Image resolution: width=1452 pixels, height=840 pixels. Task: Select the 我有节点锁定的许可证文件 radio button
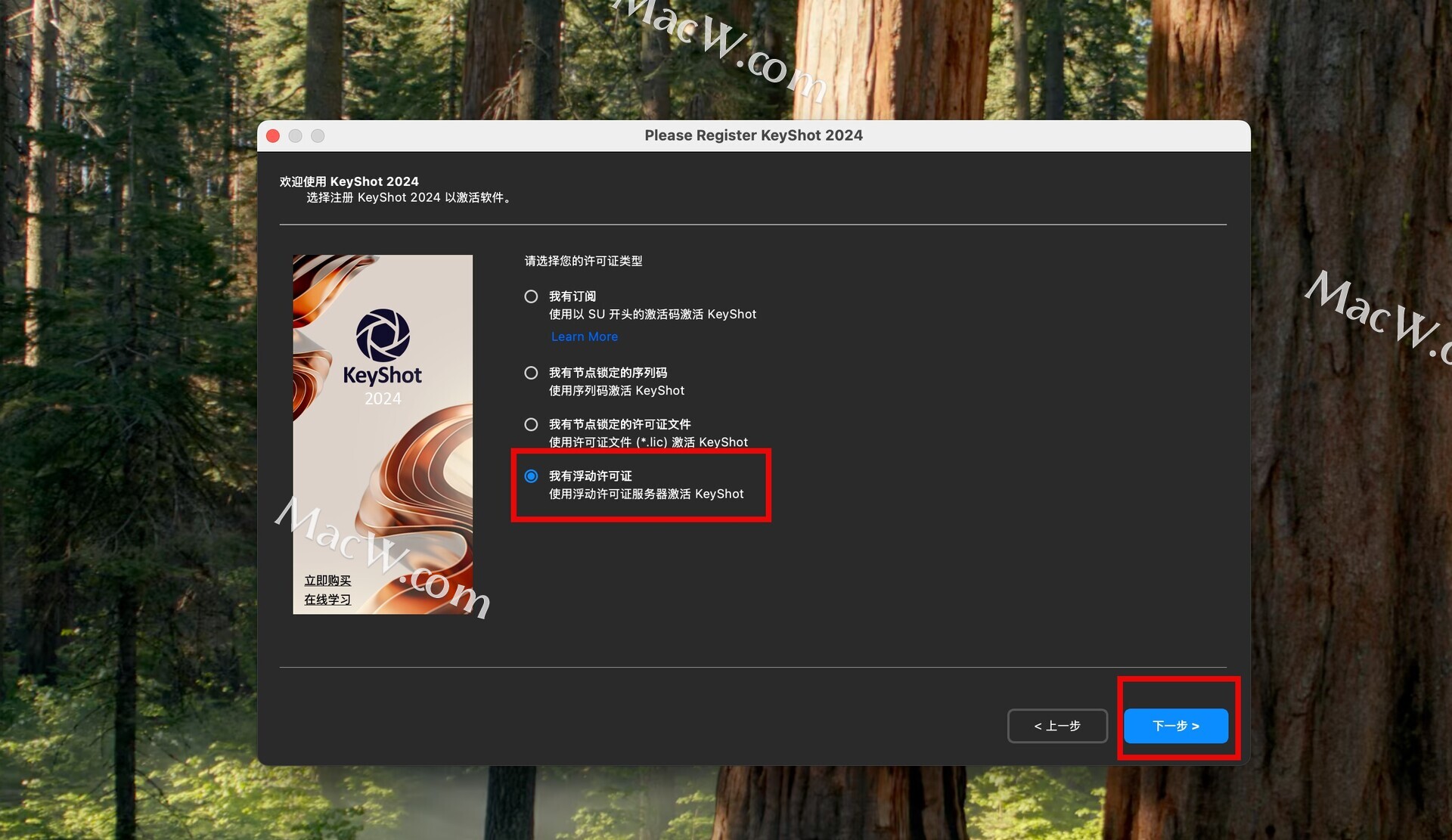pyautogui.click(x=531, y=424)
